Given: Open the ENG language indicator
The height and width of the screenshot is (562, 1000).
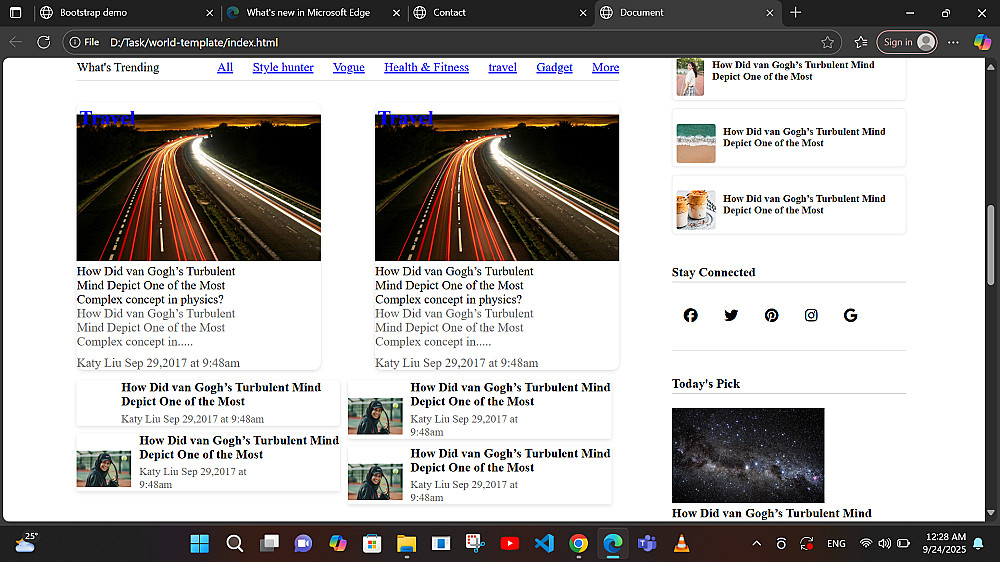Looking at the screenshot, I should click(x=836, y=544).
